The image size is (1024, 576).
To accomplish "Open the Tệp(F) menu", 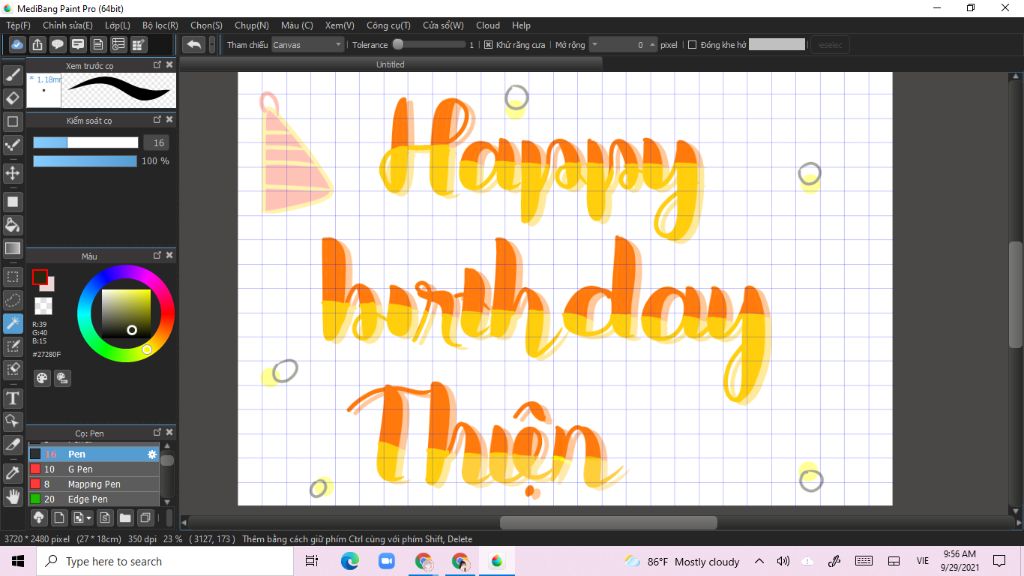I will click(18, 25).
